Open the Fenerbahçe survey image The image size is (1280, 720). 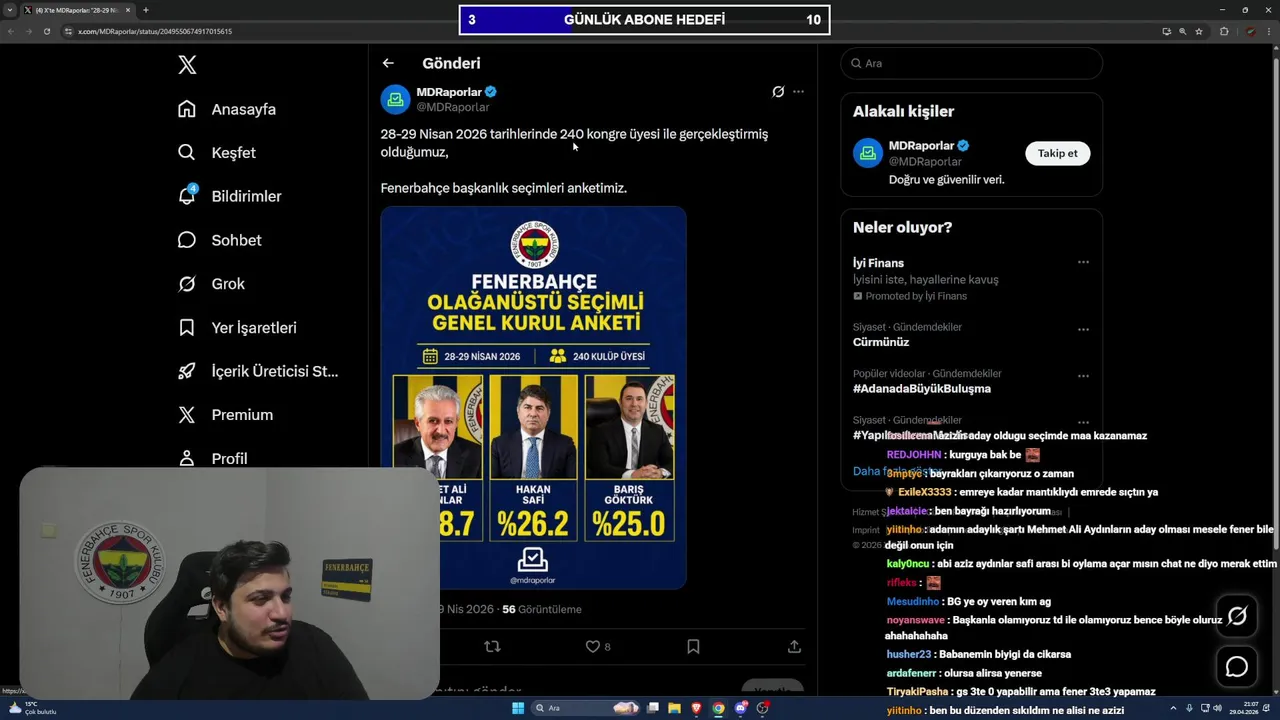tap(533, 397)
